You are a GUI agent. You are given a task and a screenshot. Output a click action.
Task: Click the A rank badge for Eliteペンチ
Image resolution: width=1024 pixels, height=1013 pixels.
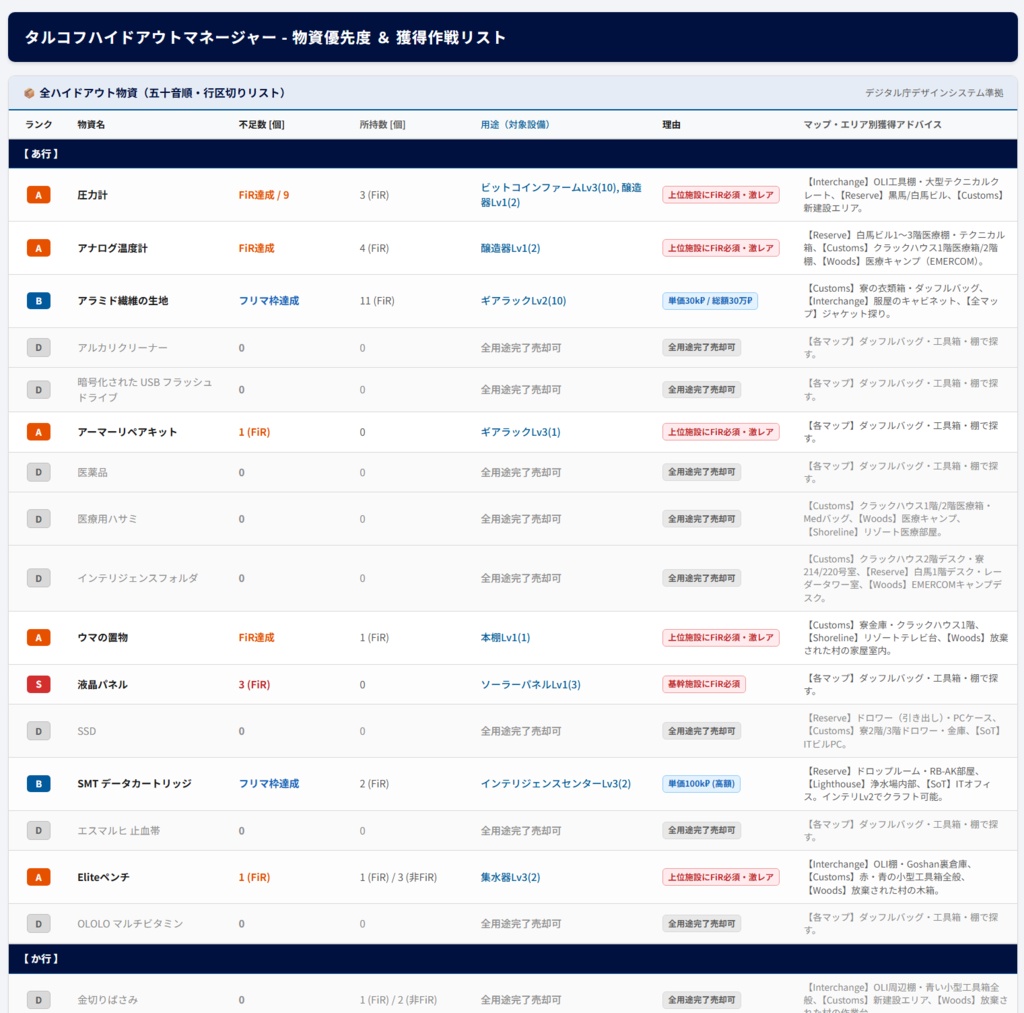[x=39, y=877]
